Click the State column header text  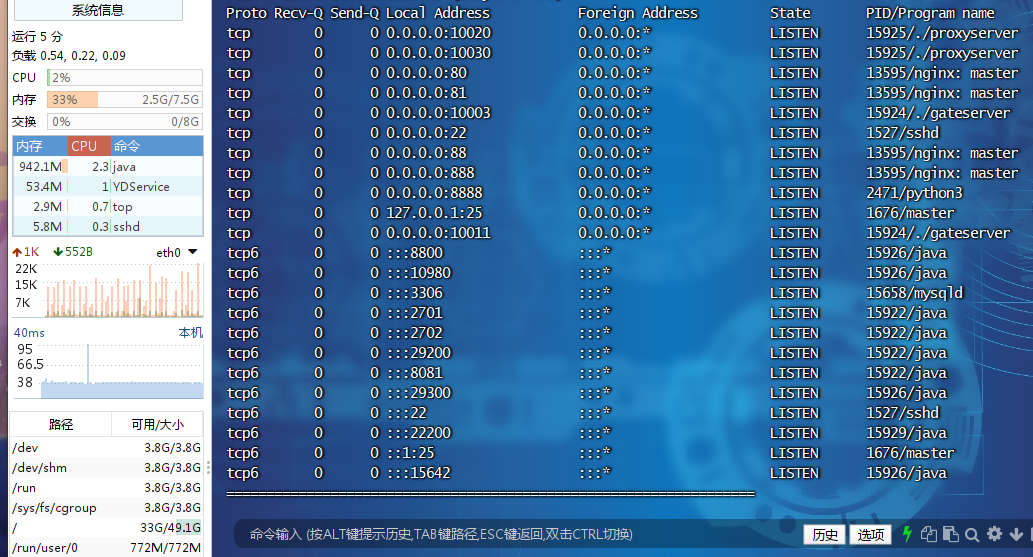pos(791,13)
